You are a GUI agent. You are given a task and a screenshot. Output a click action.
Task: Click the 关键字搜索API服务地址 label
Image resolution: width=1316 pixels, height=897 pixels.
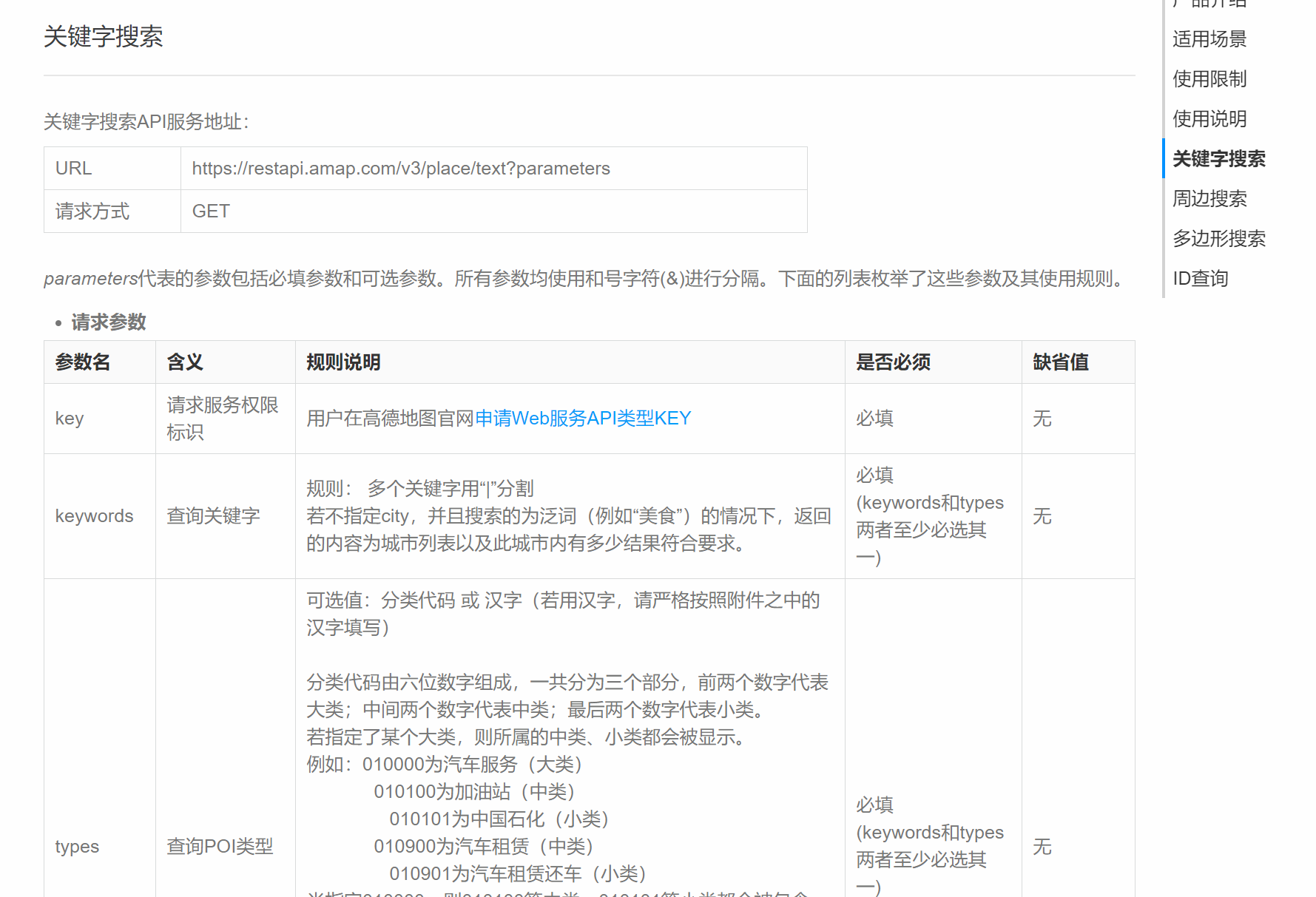coord(146,121)
